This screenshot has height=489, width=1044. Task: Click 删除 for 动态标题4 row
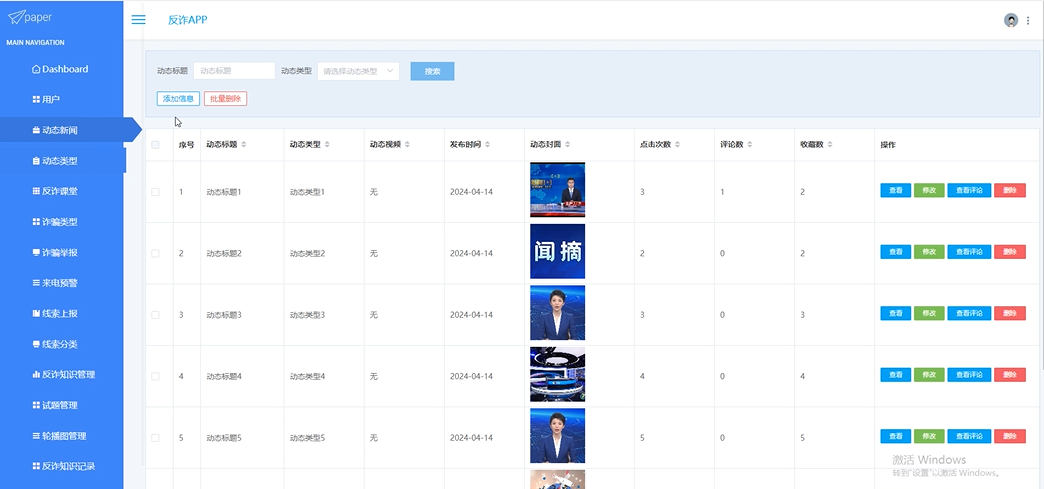pos(1010,375)
